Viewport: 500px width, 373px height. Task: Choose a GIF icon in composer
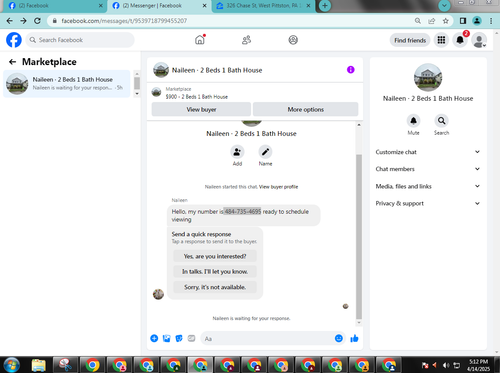[191, 338]
